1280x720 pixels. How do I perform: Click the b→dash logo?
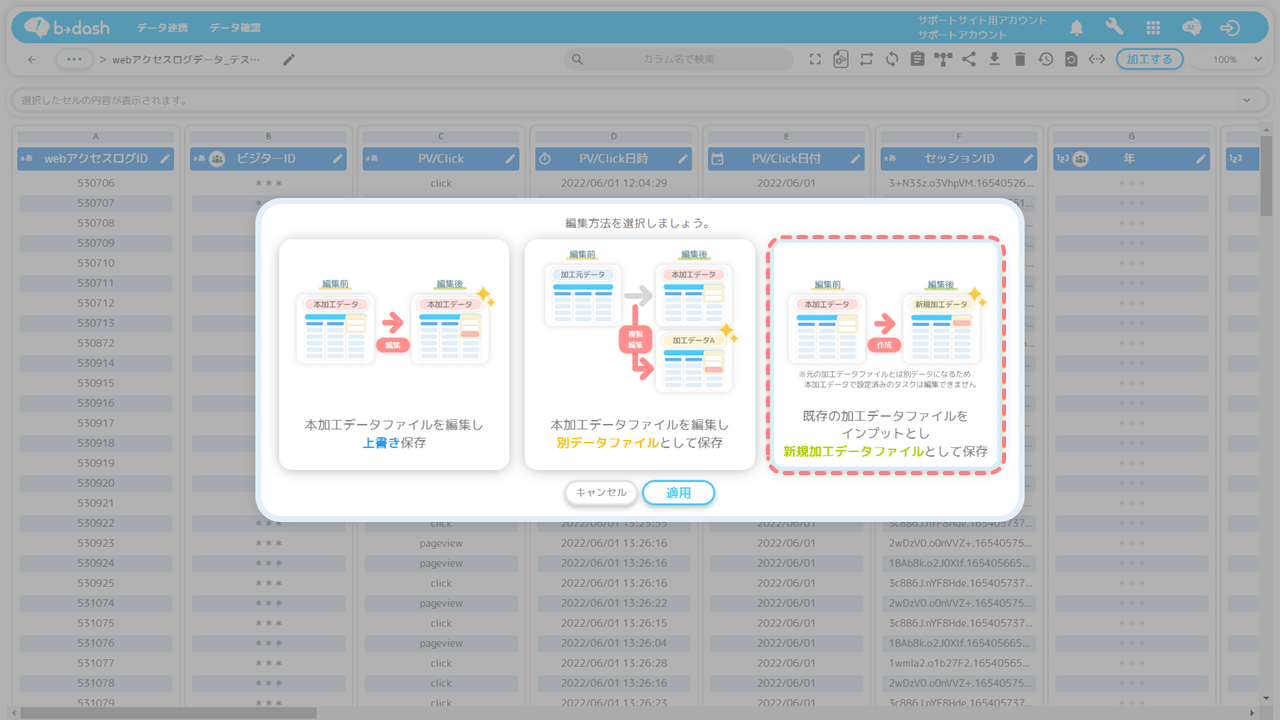pos(67,28)
